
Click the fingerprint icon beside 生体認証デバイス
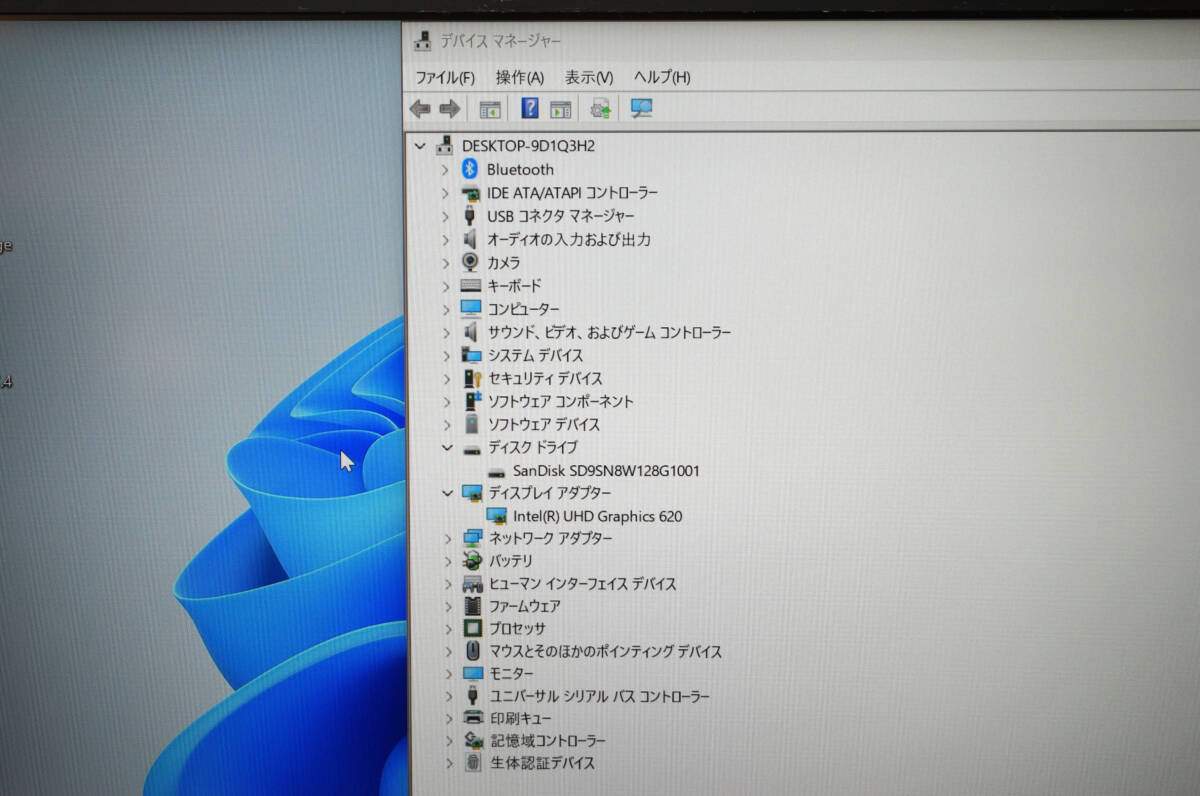[x=474, y=763]
